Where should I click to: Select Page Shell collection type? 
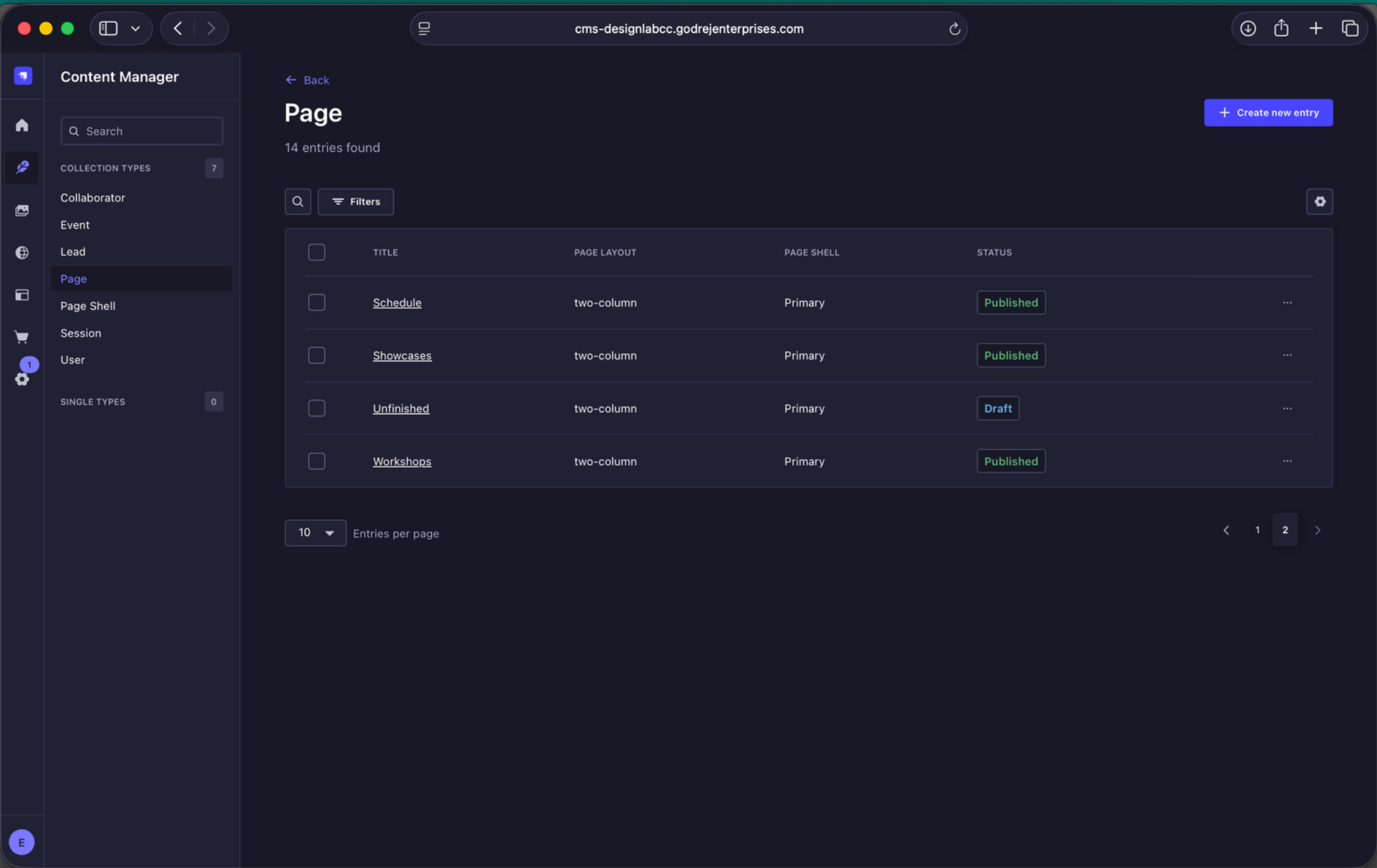87,306
